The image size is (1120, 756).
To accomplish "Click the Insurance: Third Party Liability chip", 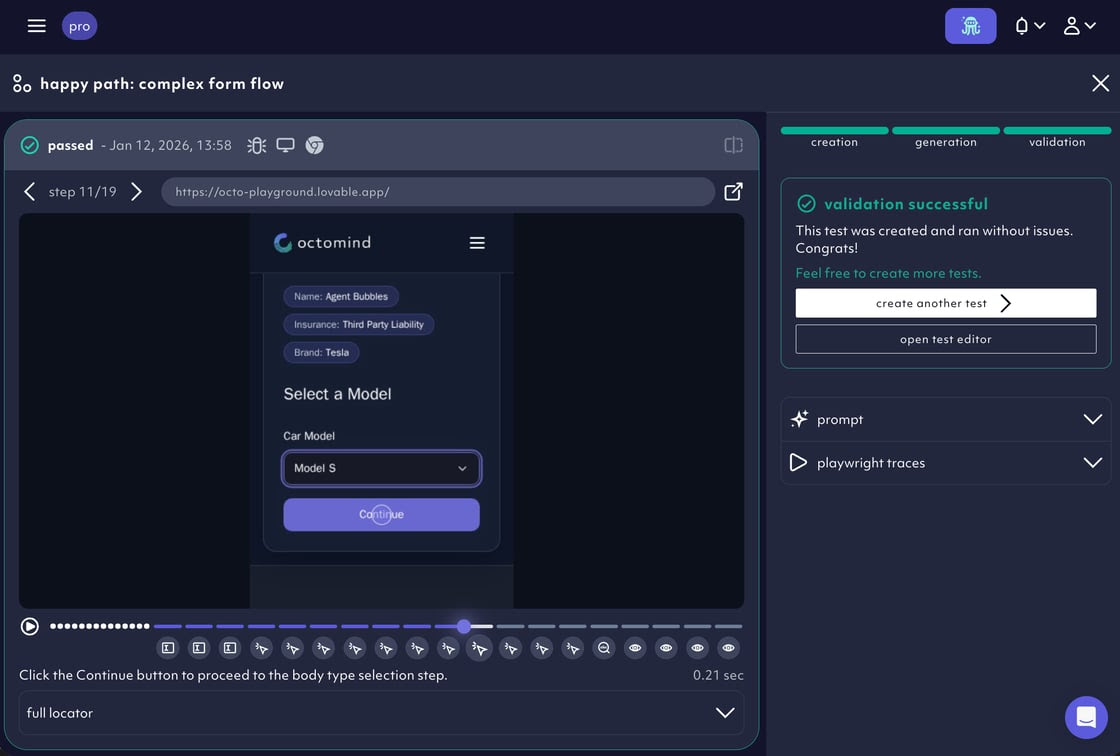I will tap(359, 324).
